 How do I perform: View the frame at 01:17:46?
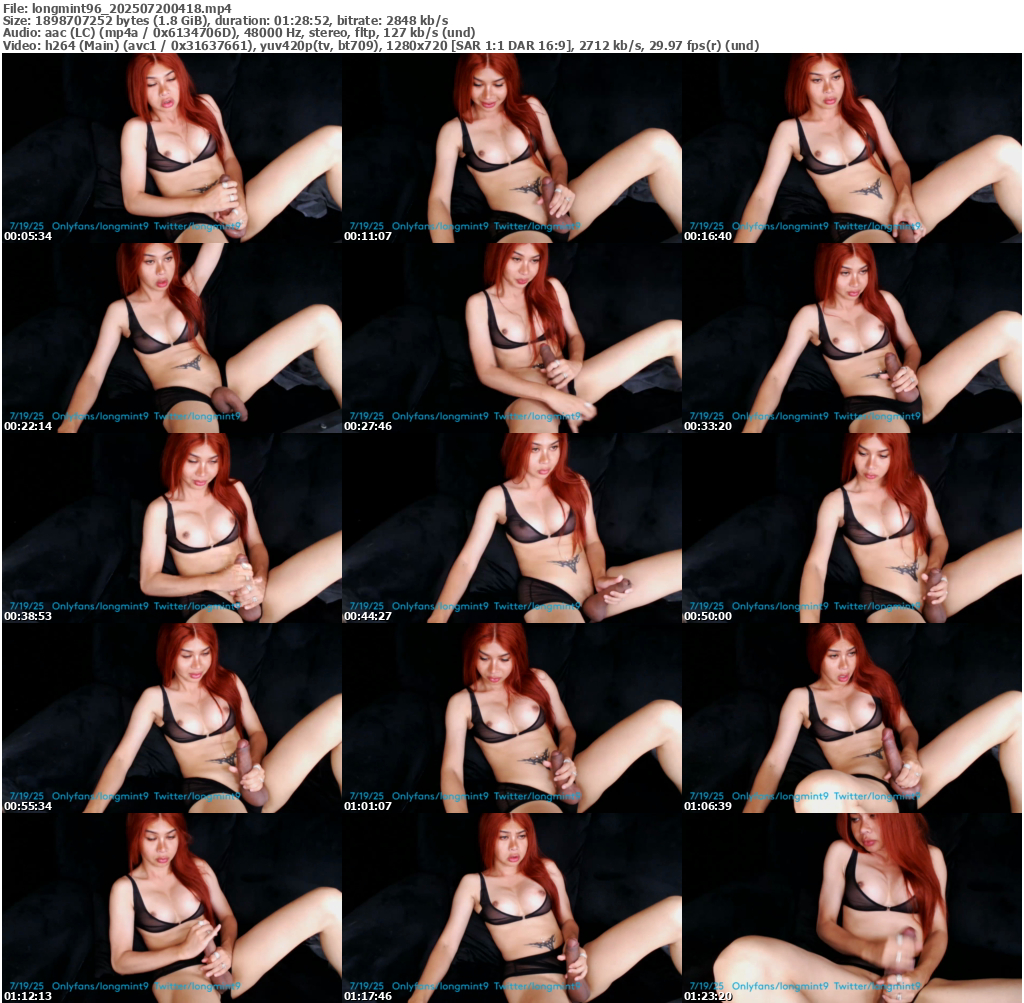pyautogui.click(x=512, y=908)
